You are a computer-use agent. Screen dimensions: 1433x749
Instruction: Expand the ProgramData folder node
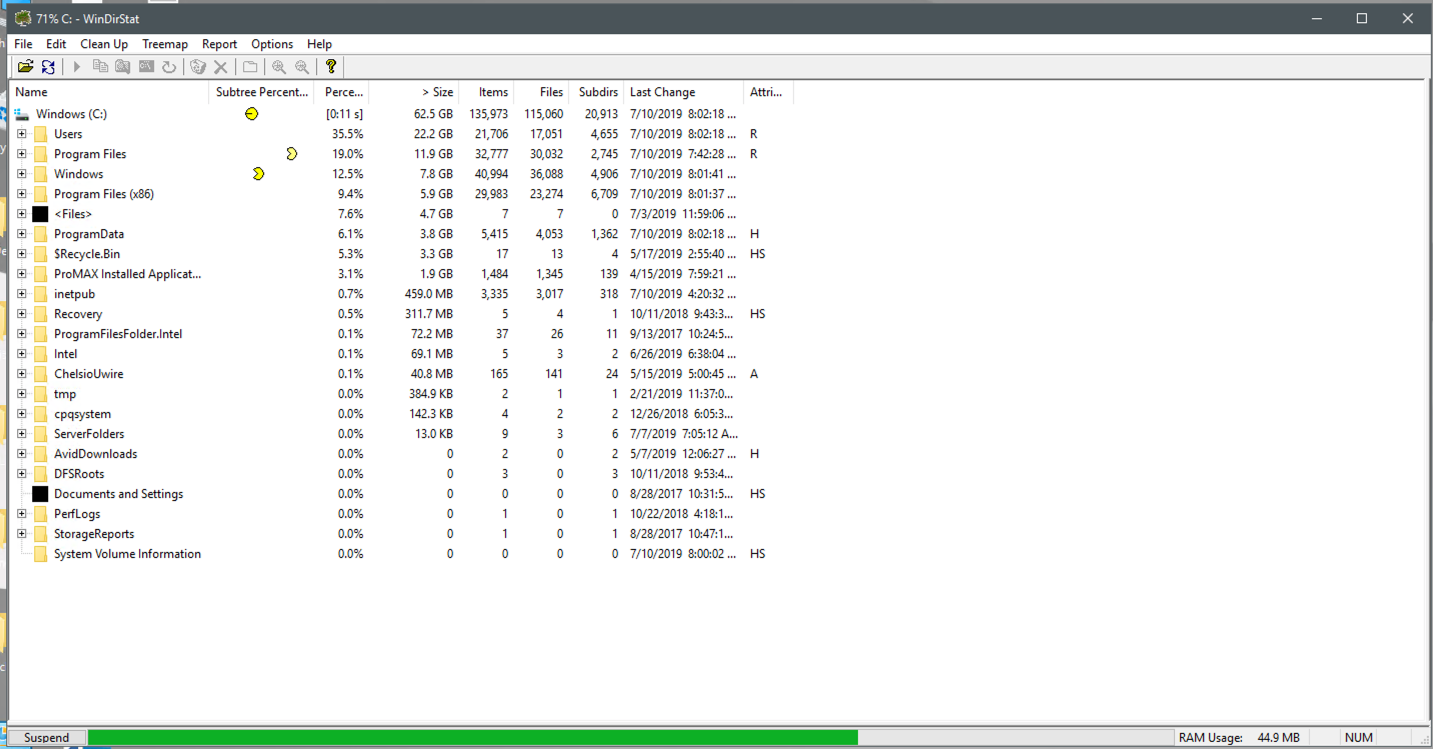[x=22, y=234]
